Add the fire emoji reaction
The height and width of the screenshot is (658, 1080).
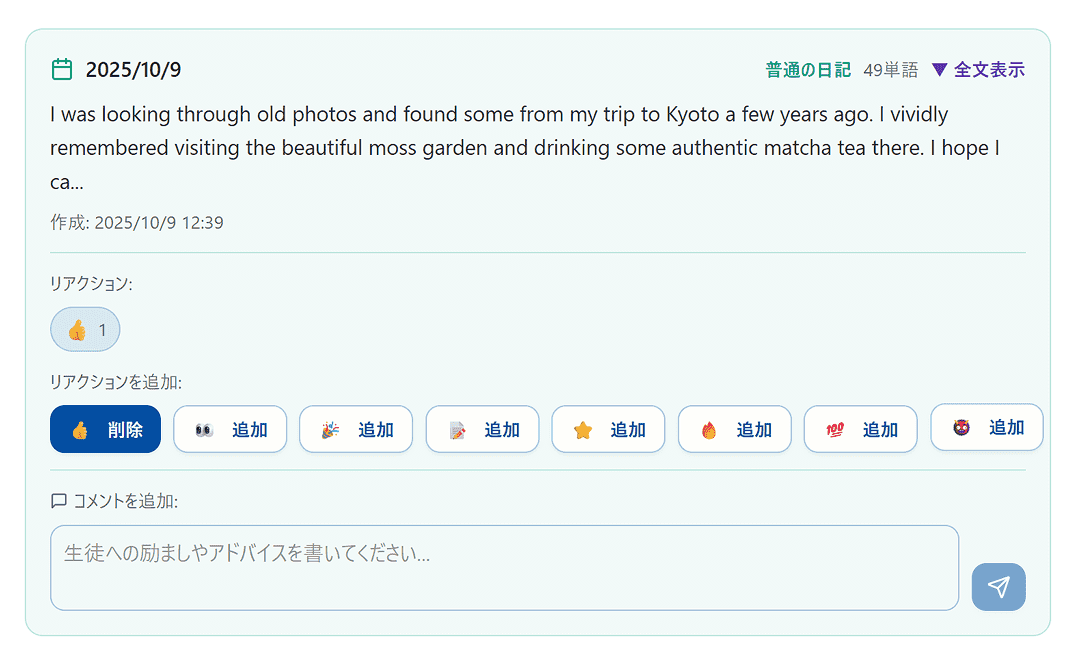(734, 429)
